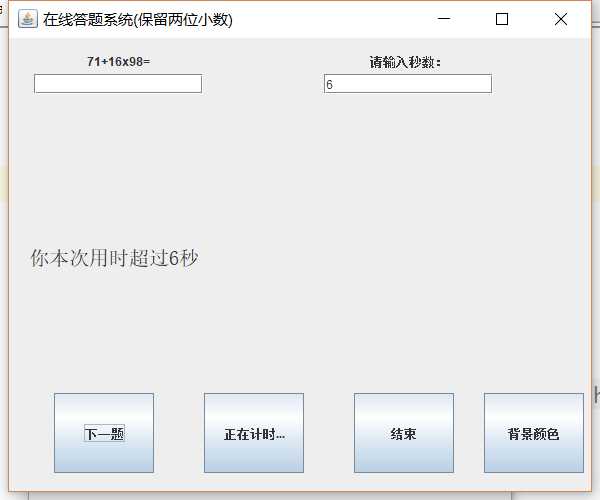This screenshot has height=500, width=600.
Task: Open background color picker via 背景颜色
Action: pyautogui.click(x=534, y=433)
